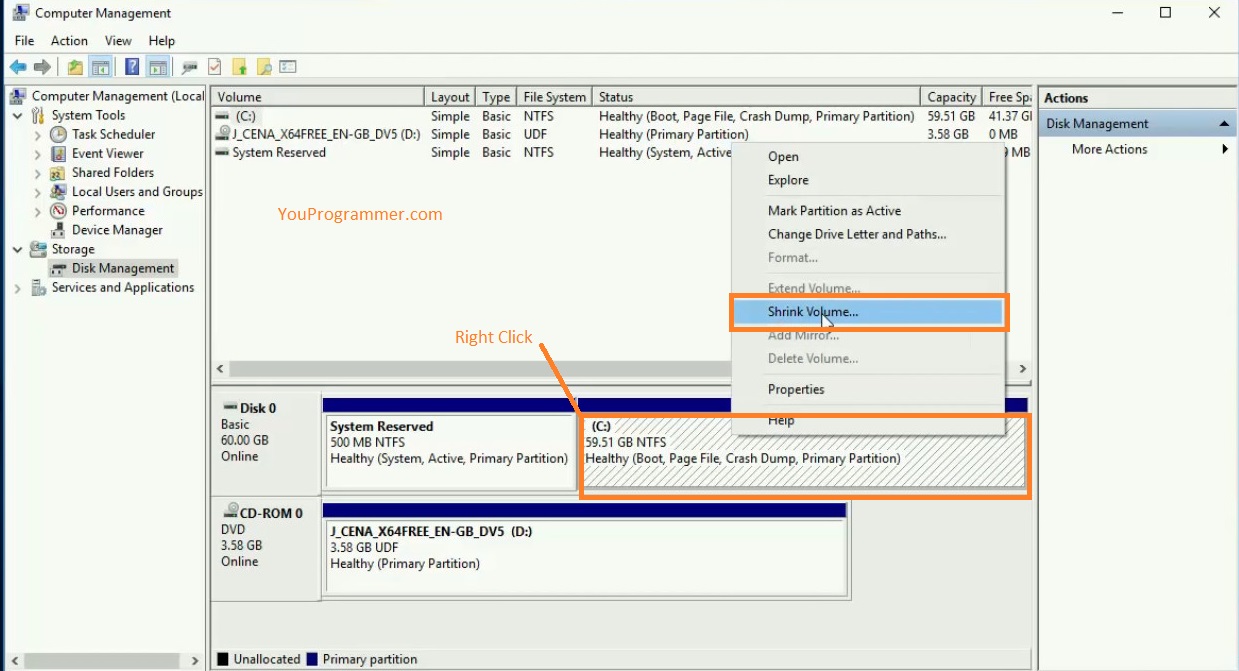This screenshot has width=1239, height=671.
Task: Collapse the Disk Management section in Actions pane
Action: coord(1225,122)
